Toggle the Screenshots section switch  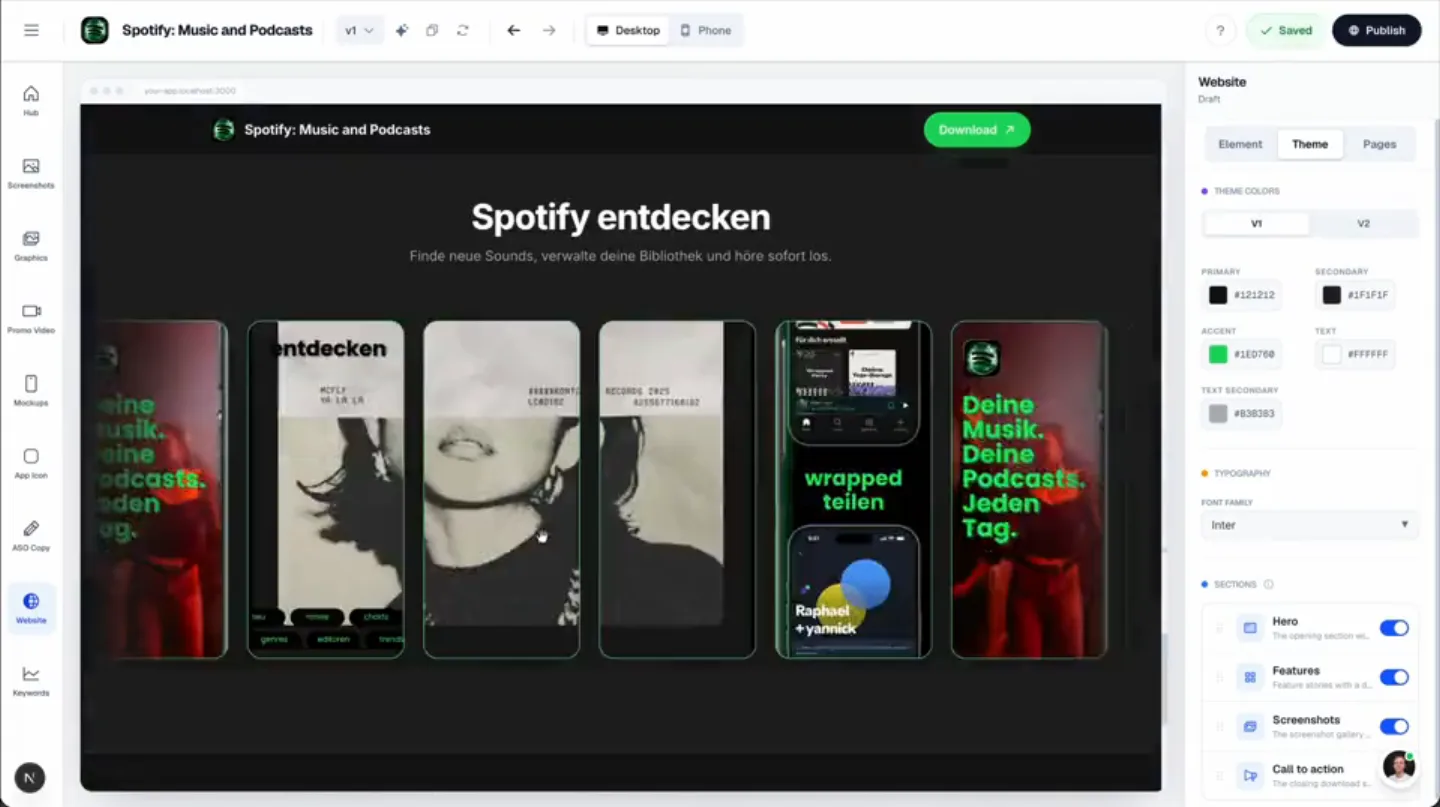pyautogui.click(x=1394, y=726)
